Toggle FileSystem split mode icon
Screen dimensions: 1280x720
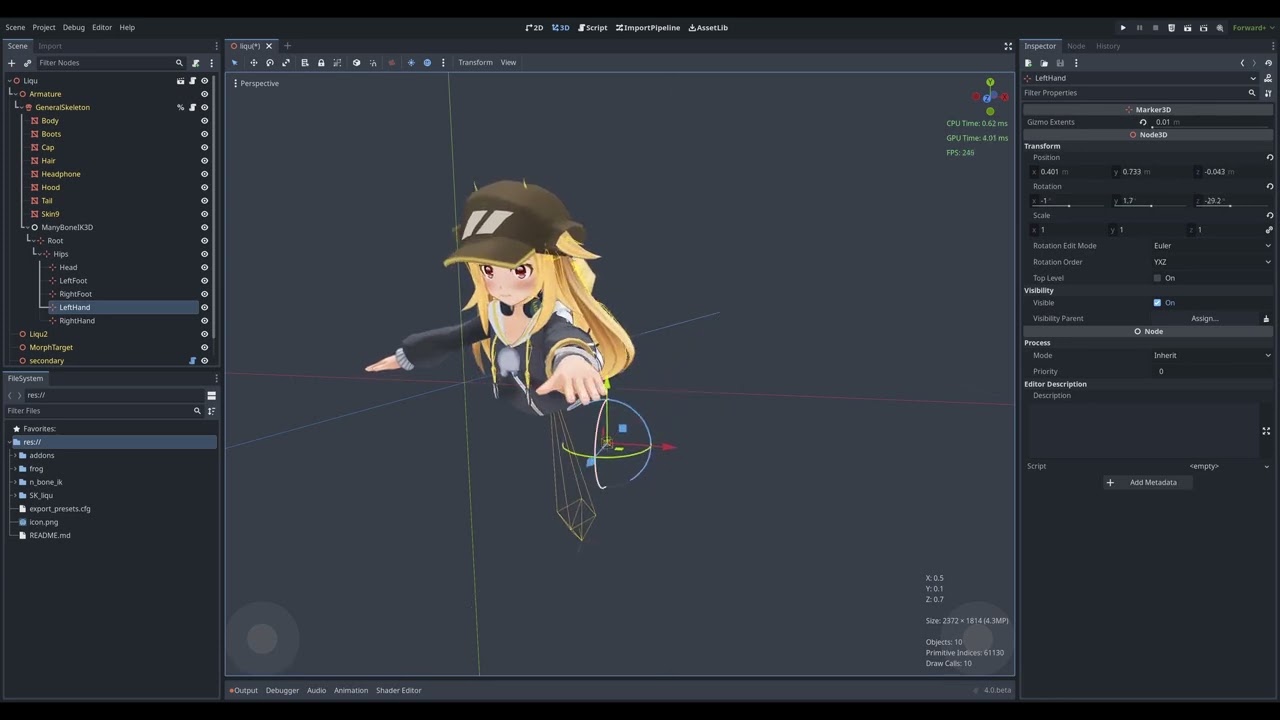(211, 395)
